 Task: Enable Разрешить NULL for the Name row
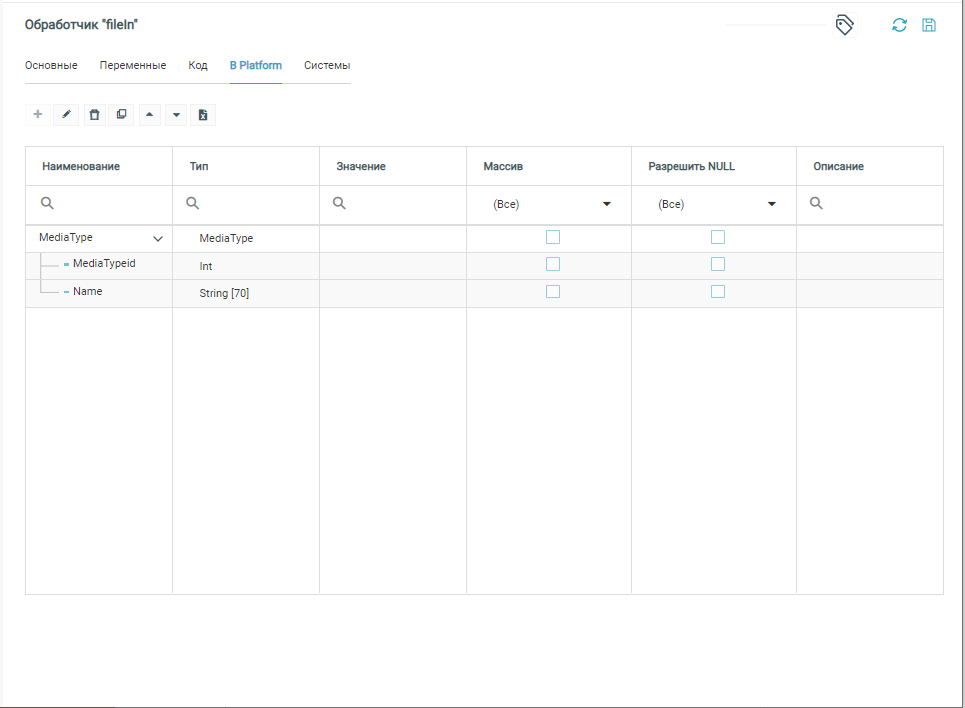pos(718,292)
